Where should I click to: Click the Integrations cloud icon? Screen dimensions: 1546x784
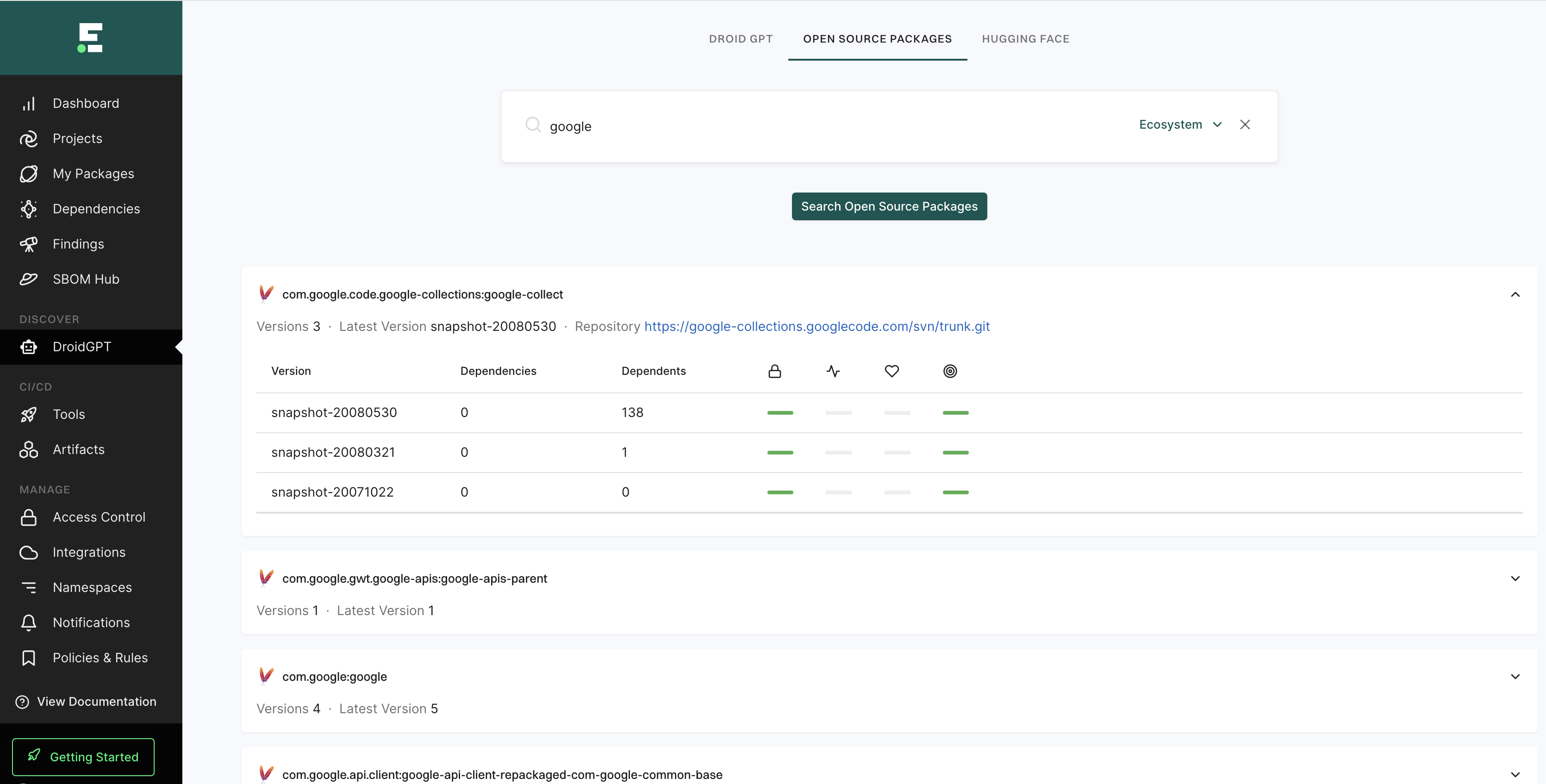pyautogui.click(x=29, y=553)
